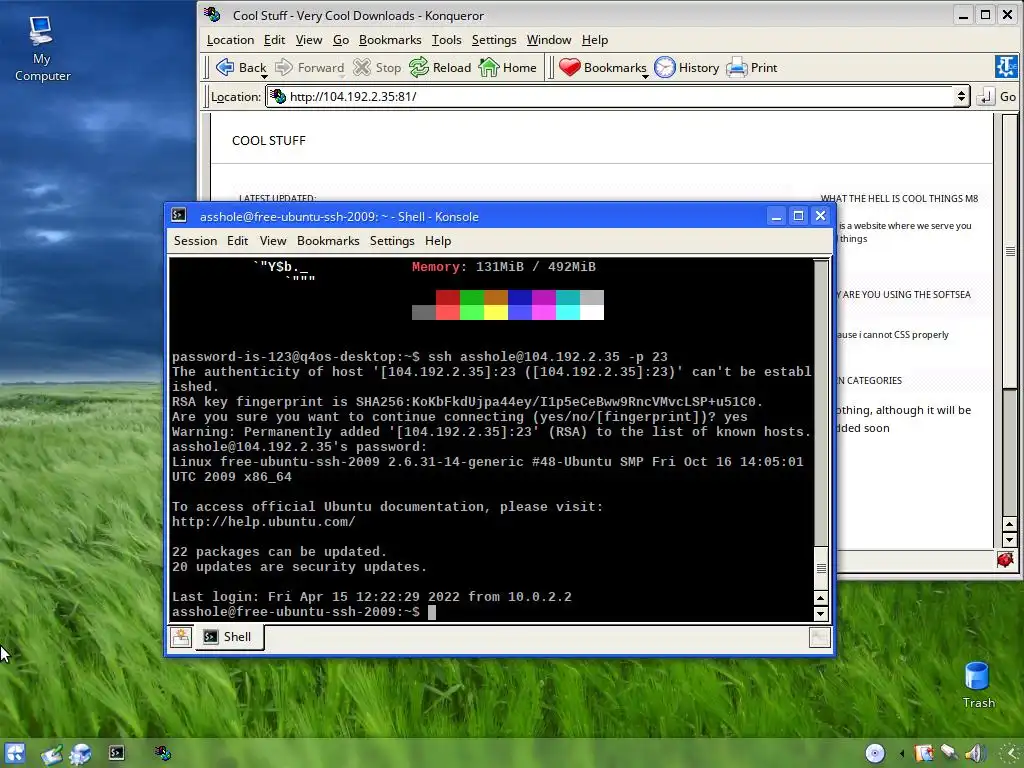Click the clear location icon left of Go

point(985,97)
